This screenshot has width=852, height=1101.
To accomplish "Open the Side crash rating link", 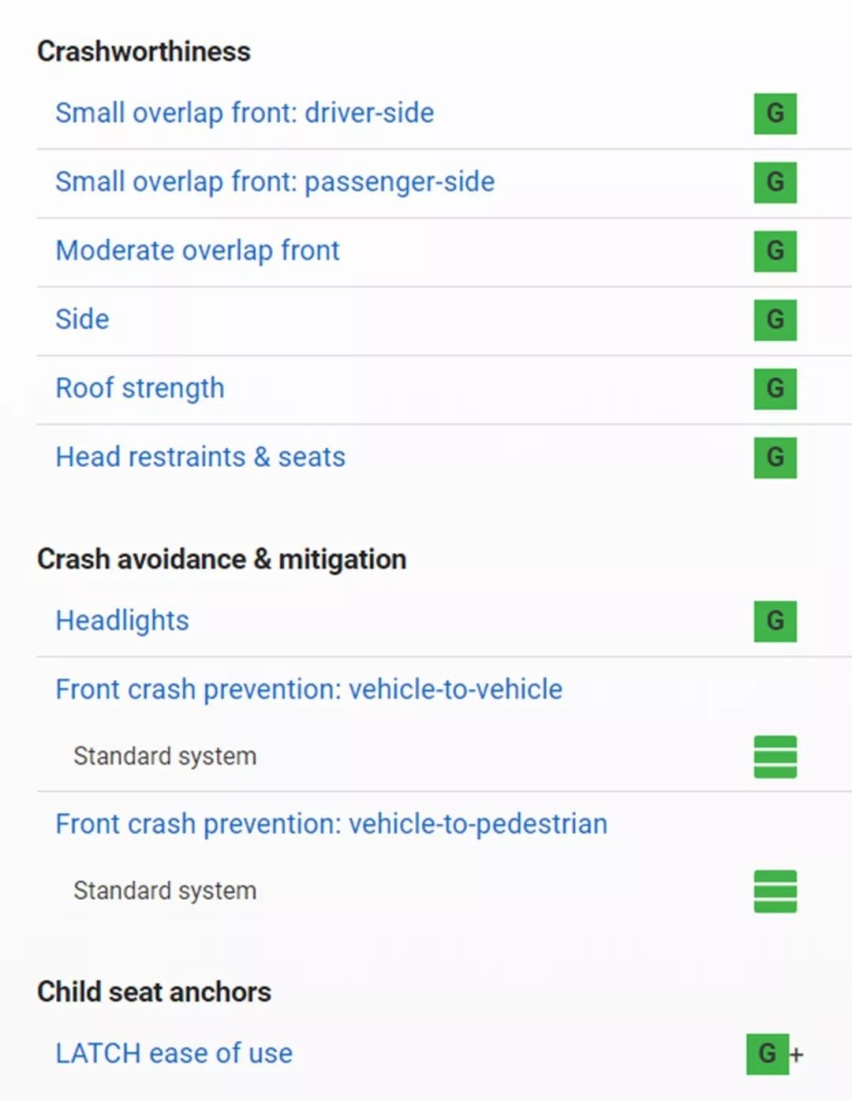I will (x=82, y=319).
